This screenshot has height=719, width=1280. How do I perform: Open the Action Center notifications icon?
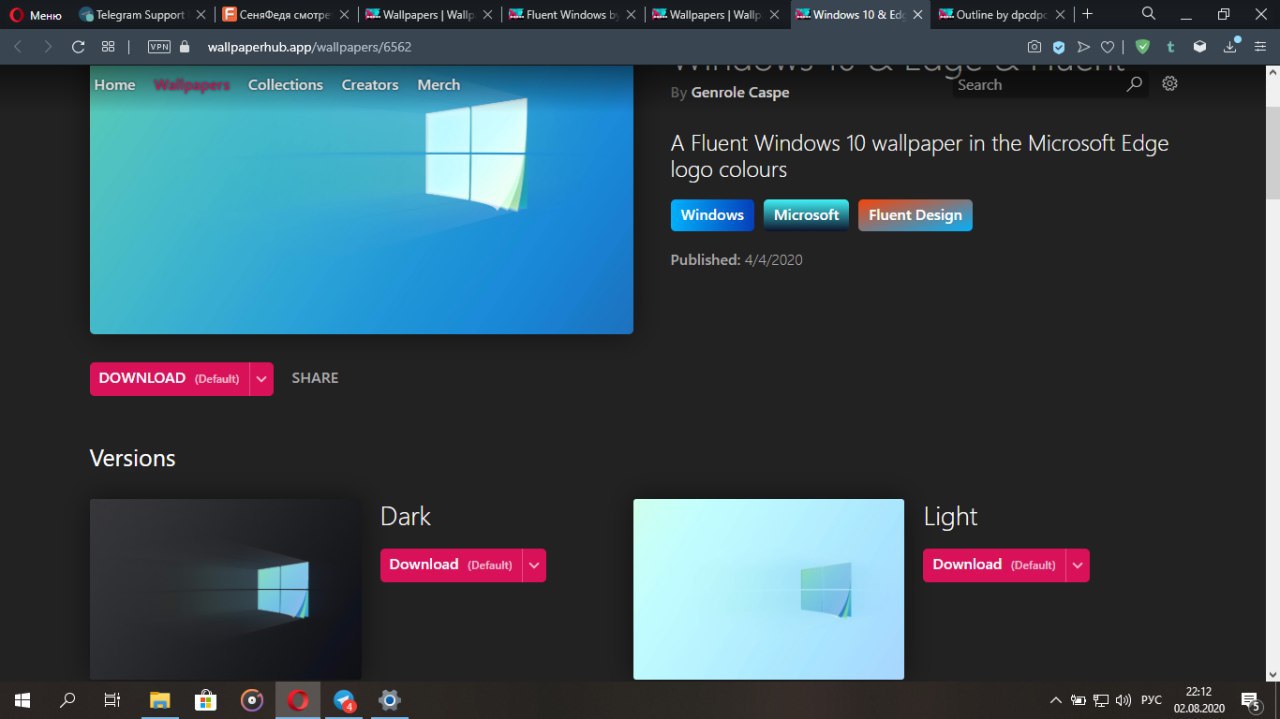[1250, 700]
